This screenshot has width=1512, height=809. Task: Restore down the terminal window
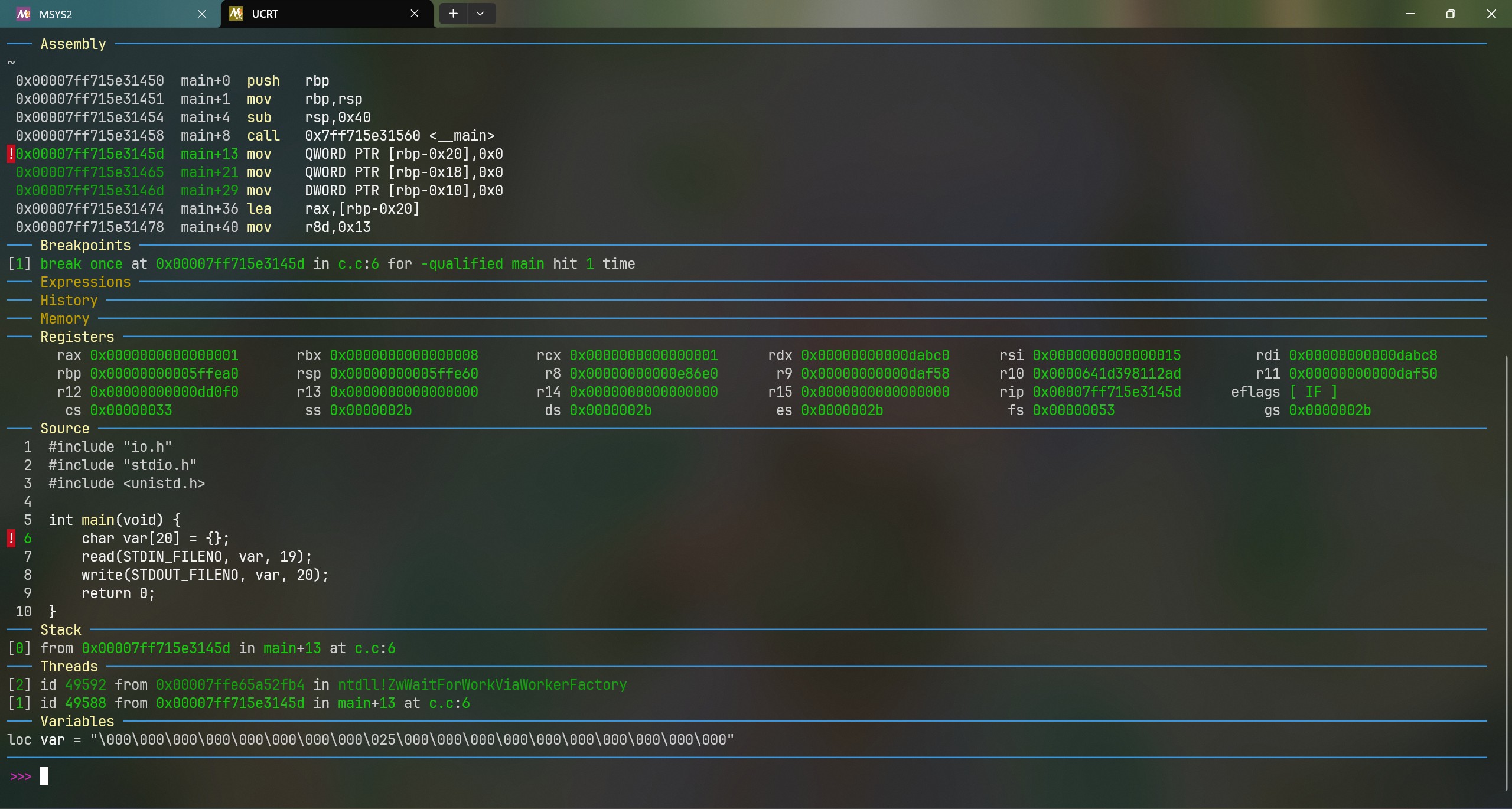(1450, 14)
